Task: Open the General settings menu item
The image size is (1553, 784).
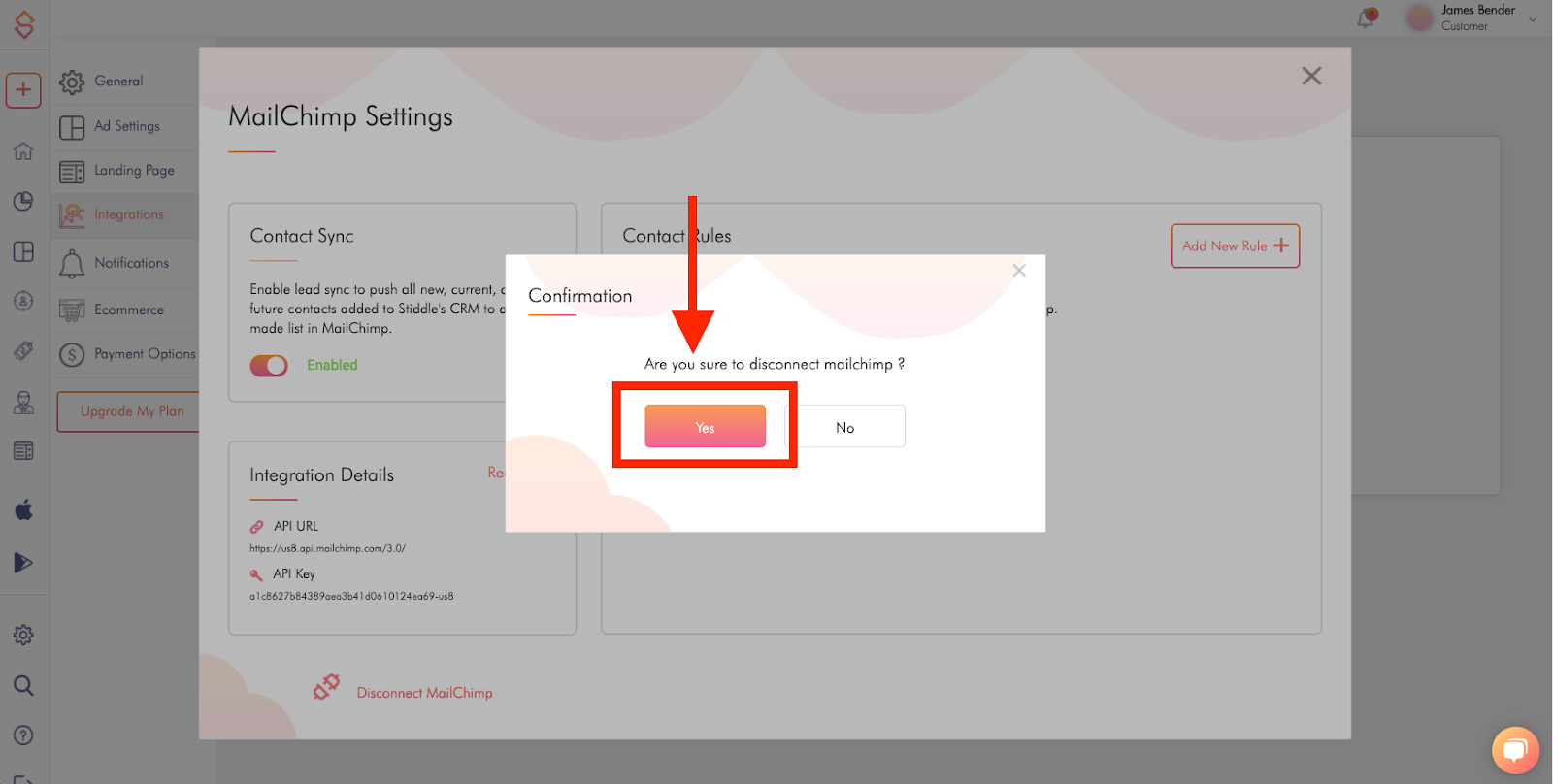Action: (x=118, y=82)
